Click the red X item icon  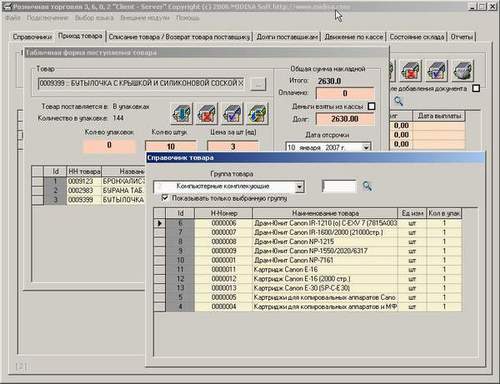click(207, 114)
